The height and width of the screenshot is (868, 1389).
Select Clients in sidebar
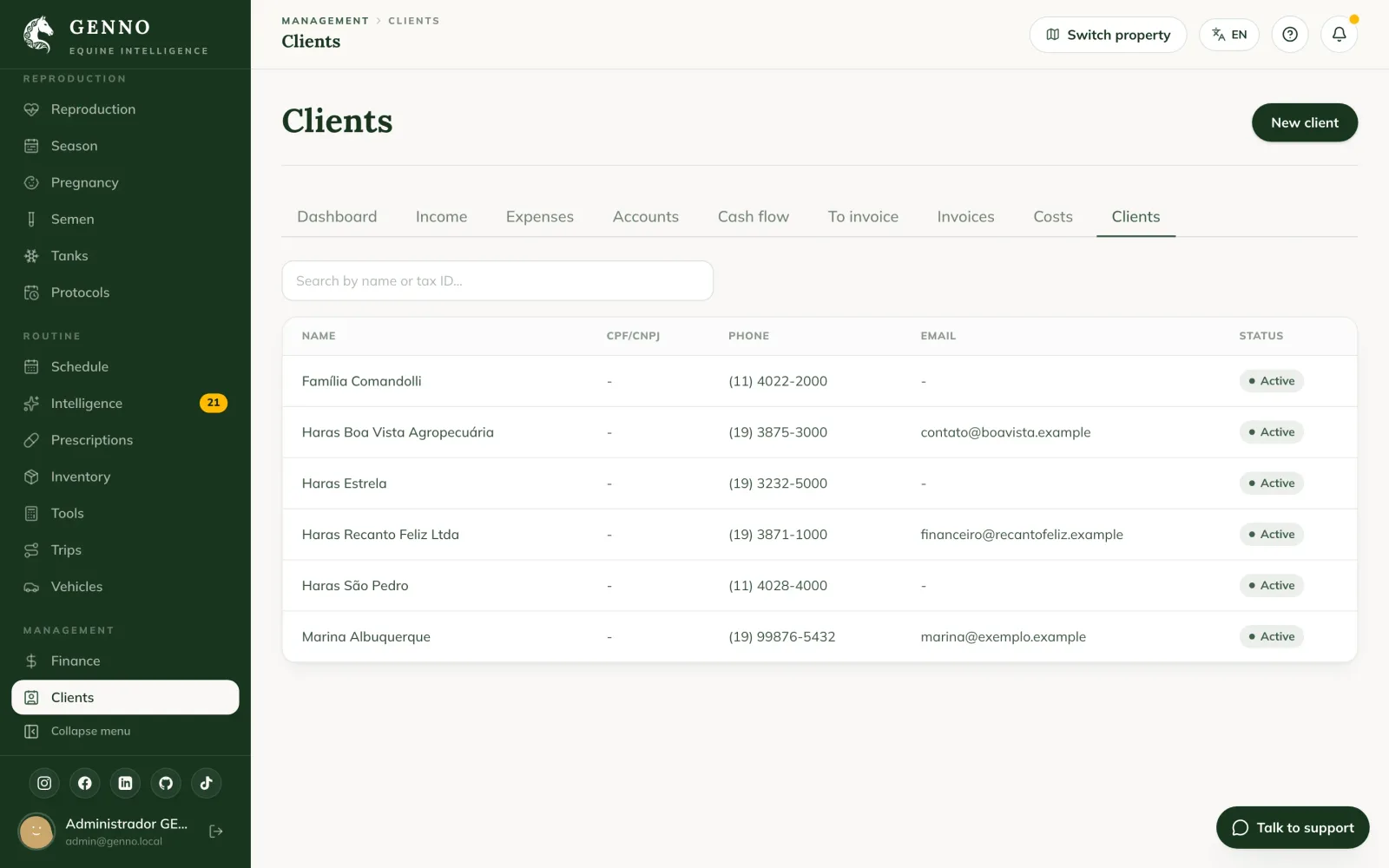point(125,697)
